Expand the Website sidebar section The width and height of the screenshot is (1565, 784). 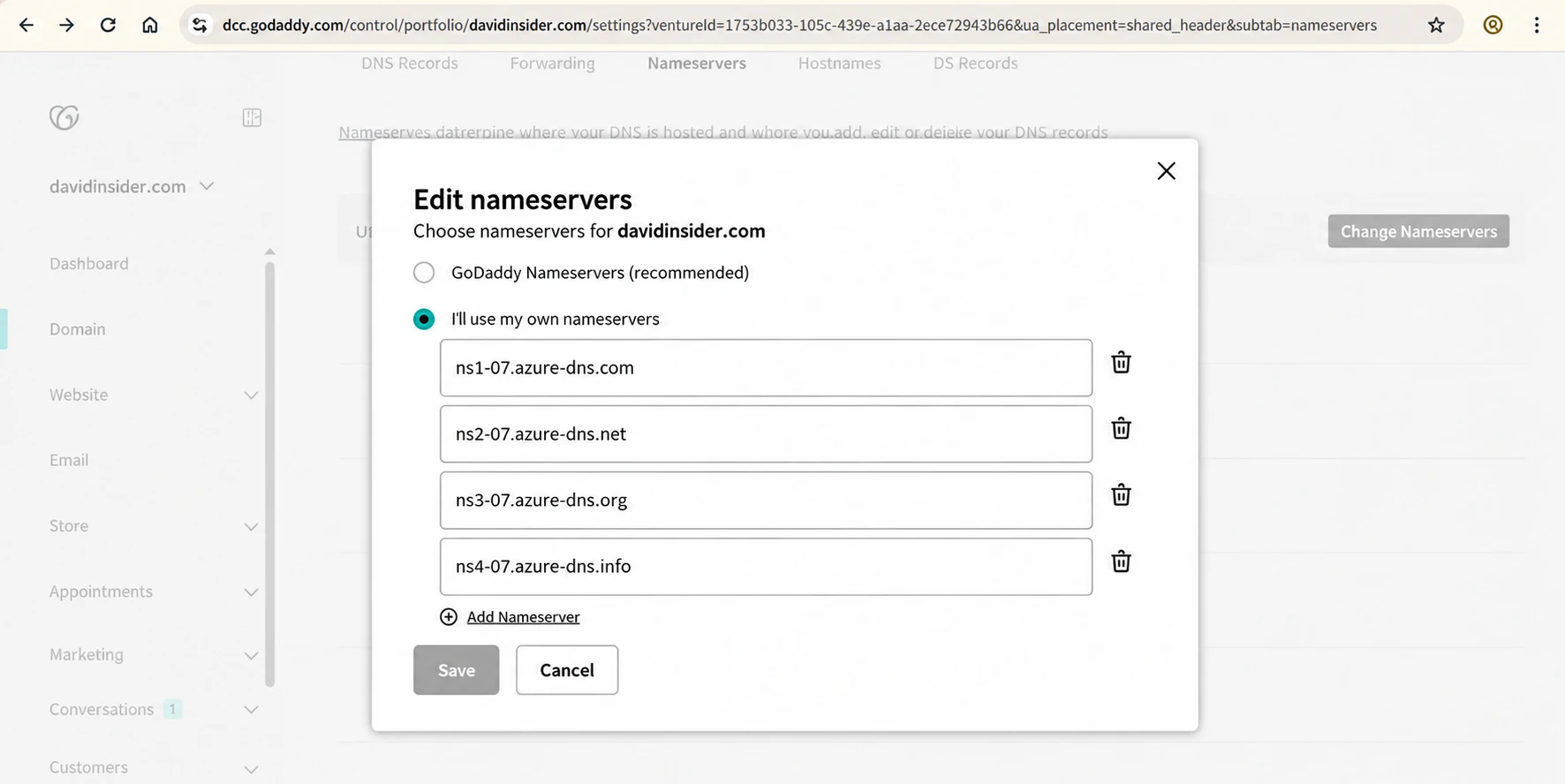click(251, 395)
